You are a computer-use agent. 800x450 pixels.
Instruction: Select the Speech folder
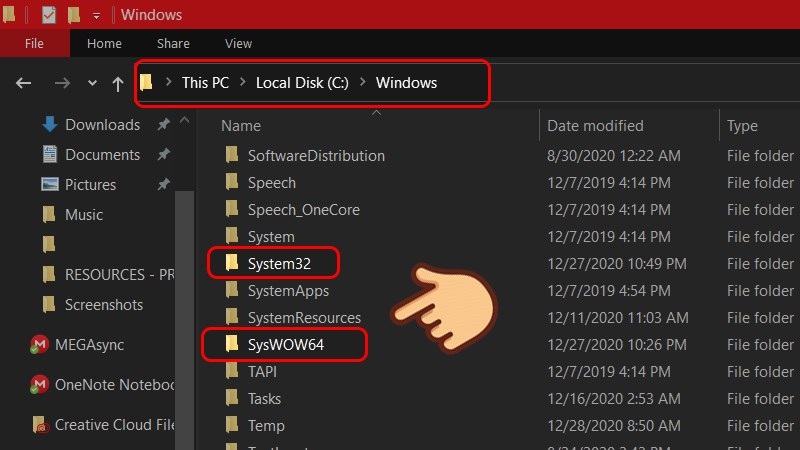271,183
